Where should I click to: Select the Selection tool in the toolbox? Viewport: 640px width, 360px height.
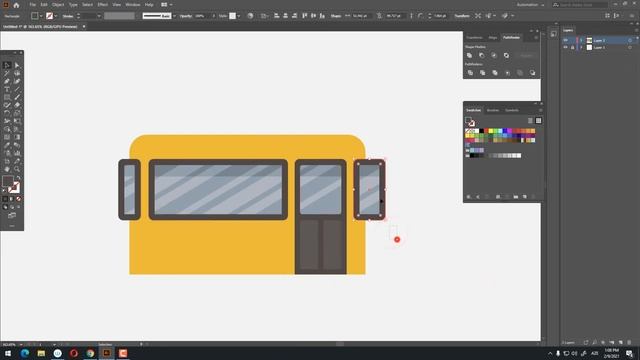(x=7, y=65)
